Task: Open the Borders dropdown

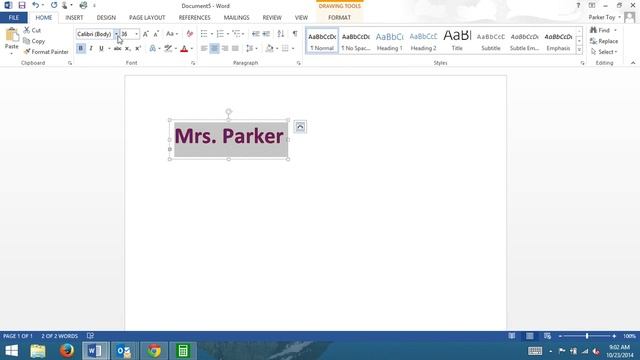Action: coord(293,49)
